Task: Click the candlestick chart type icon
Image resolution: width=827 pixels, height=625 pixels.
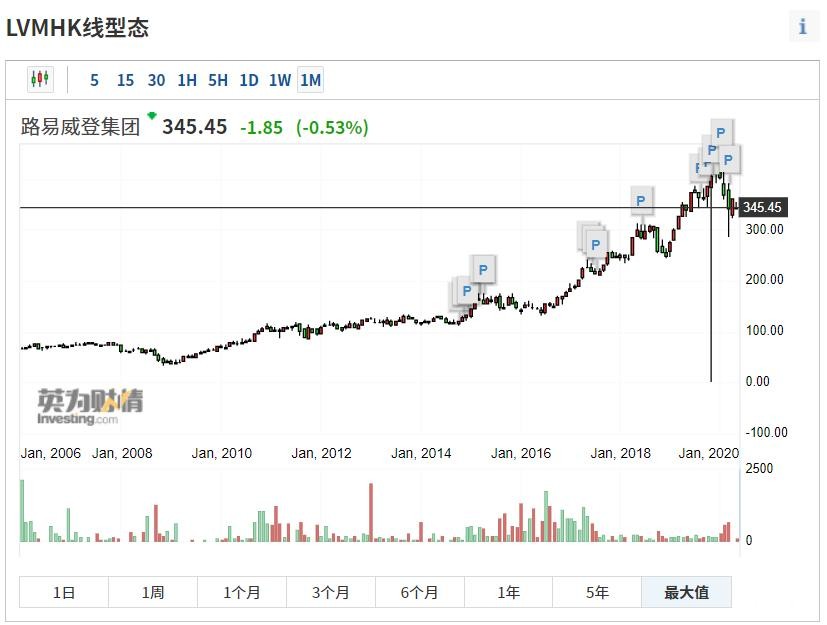Action: pos(39,80)
